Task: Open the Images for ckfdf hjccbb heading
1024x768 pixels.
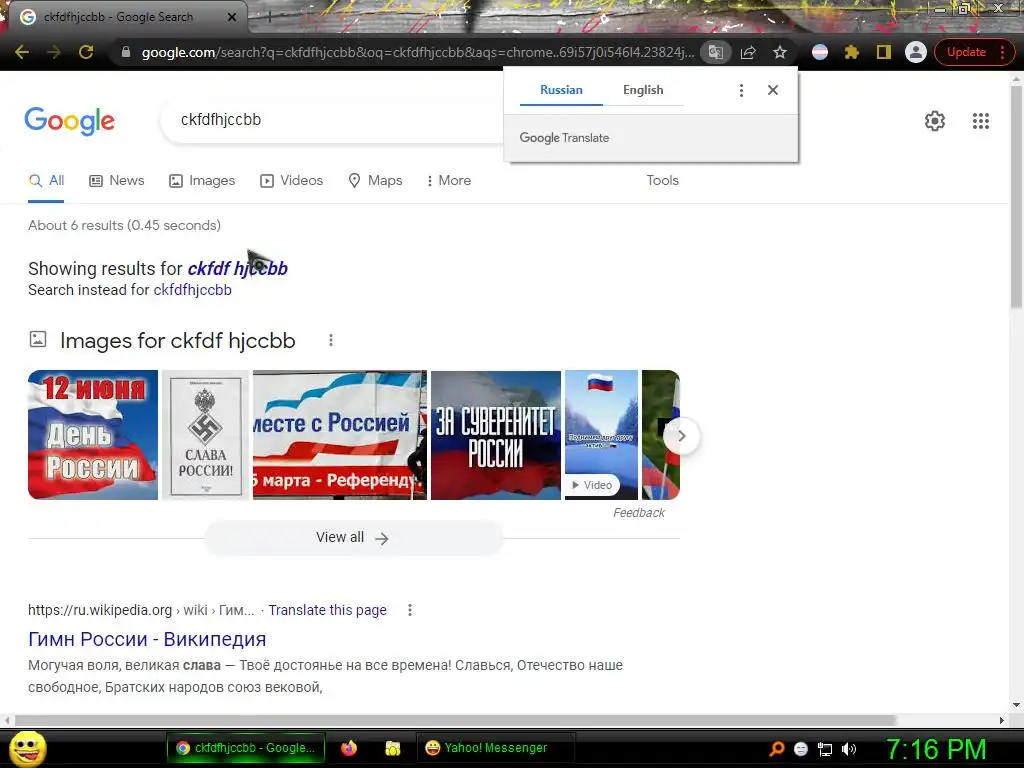Action: (178, 341)
